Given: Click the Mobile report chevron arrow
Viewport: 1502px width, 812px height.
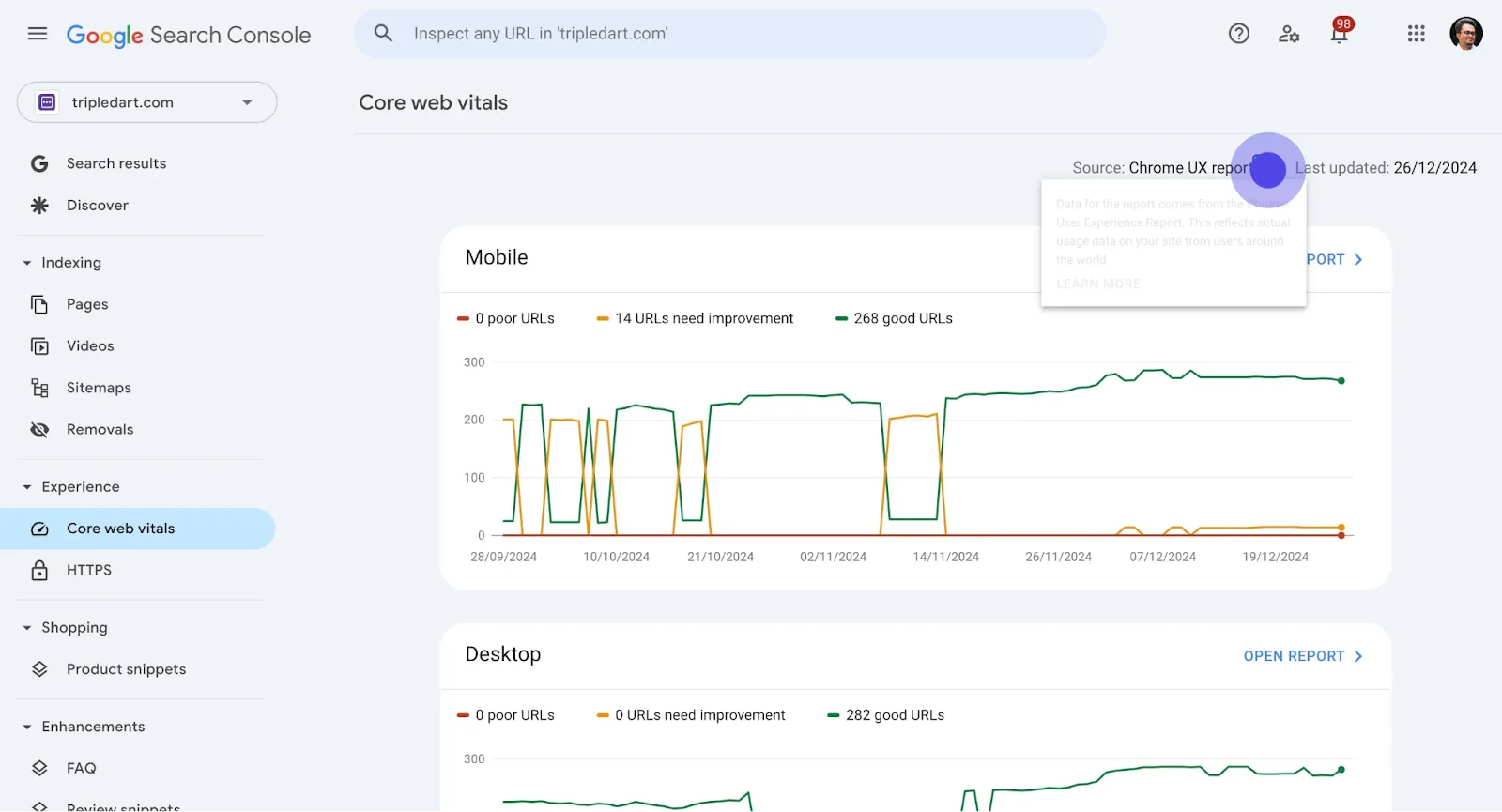Looking at the screenshot, I should [1357, 260].
